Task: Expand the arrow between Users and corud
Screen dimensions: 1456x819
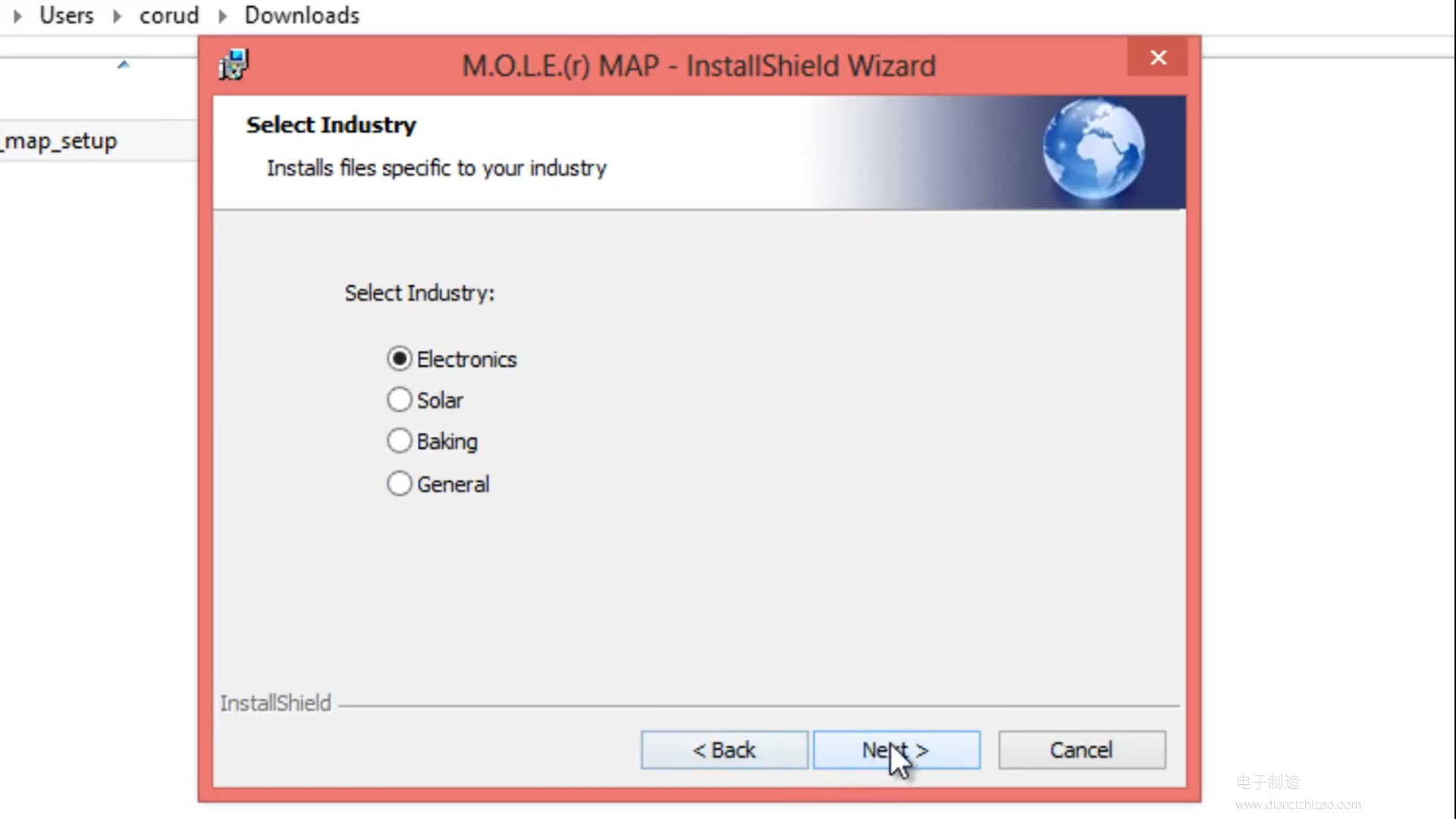Action: (x=117, y=16)
